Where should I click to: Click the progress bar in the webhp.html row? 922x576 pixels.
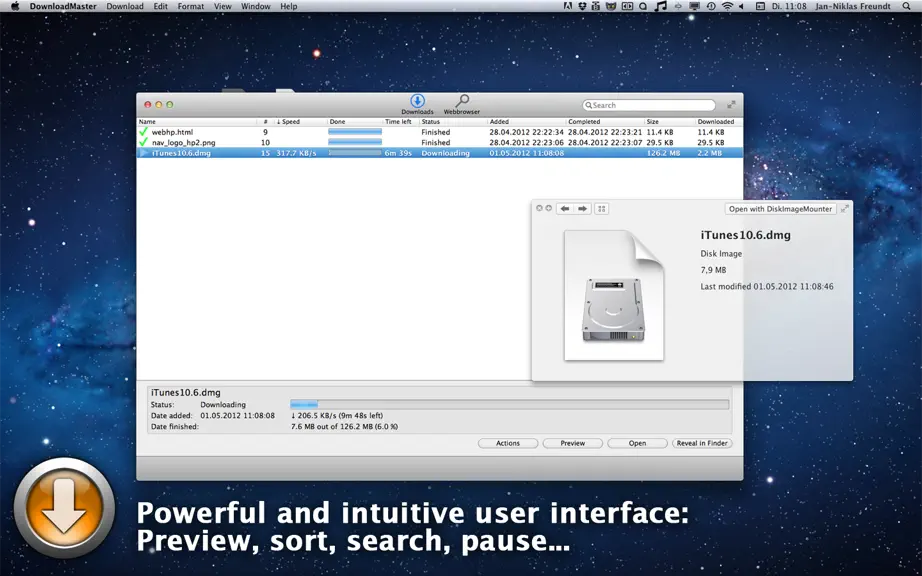(x=355, y=132)
